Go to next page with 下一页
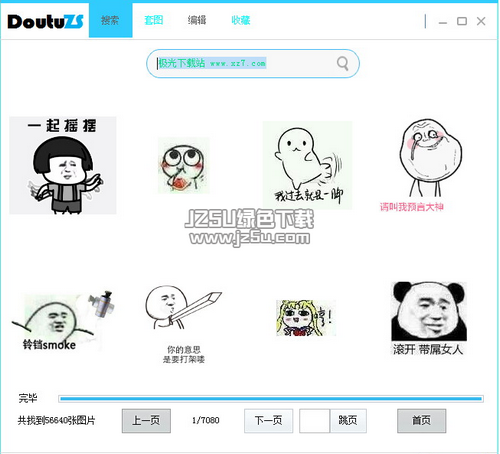Image resolution: width=500 pixels, height=454 pixels. [x=268, y=421]
